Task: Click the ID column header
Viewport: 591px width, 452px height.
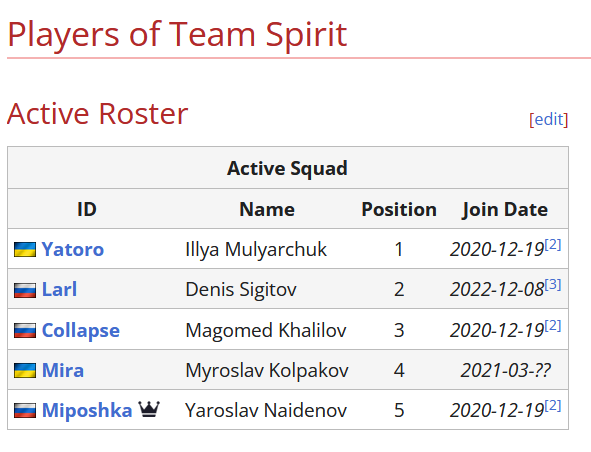Action: point(87,209)
